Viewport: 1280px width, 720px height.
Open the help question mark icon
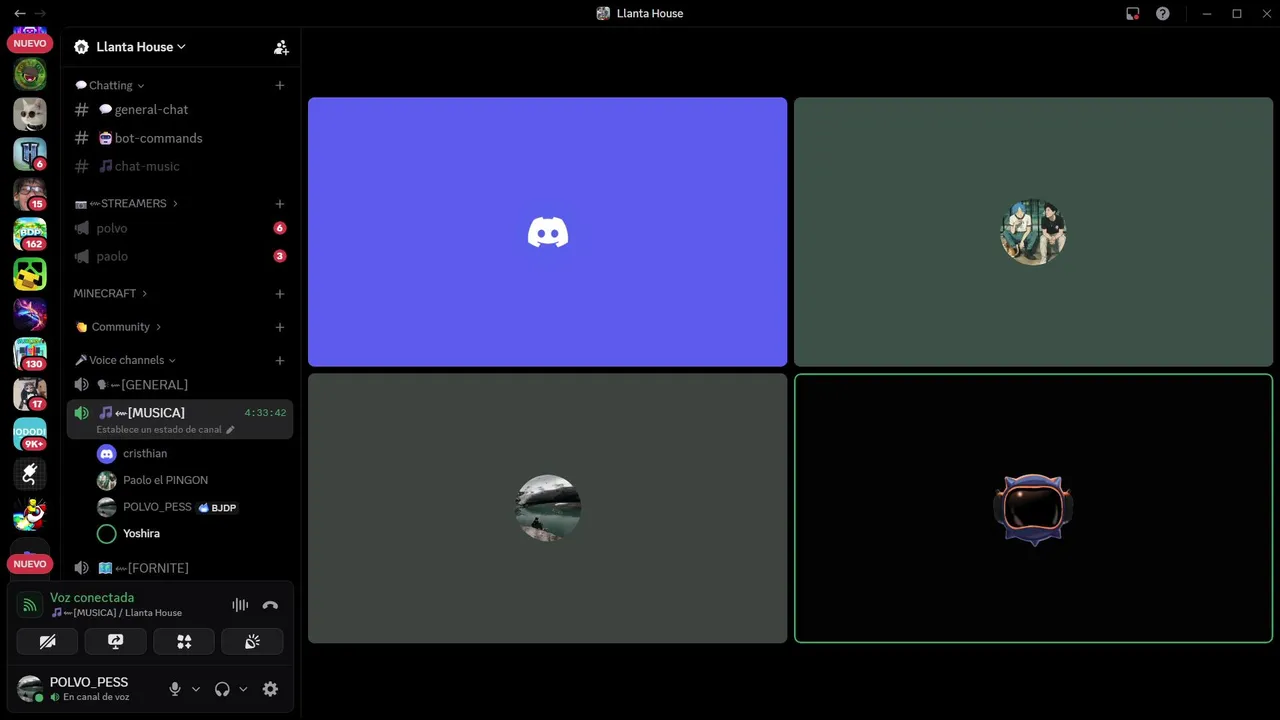(x=1162, y=14)
